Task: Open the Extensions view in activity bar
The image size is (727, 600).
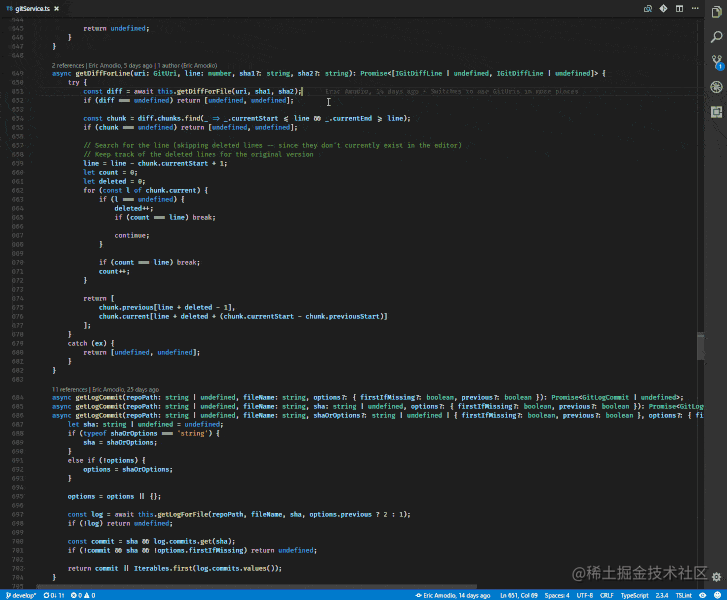Action: 716,112
